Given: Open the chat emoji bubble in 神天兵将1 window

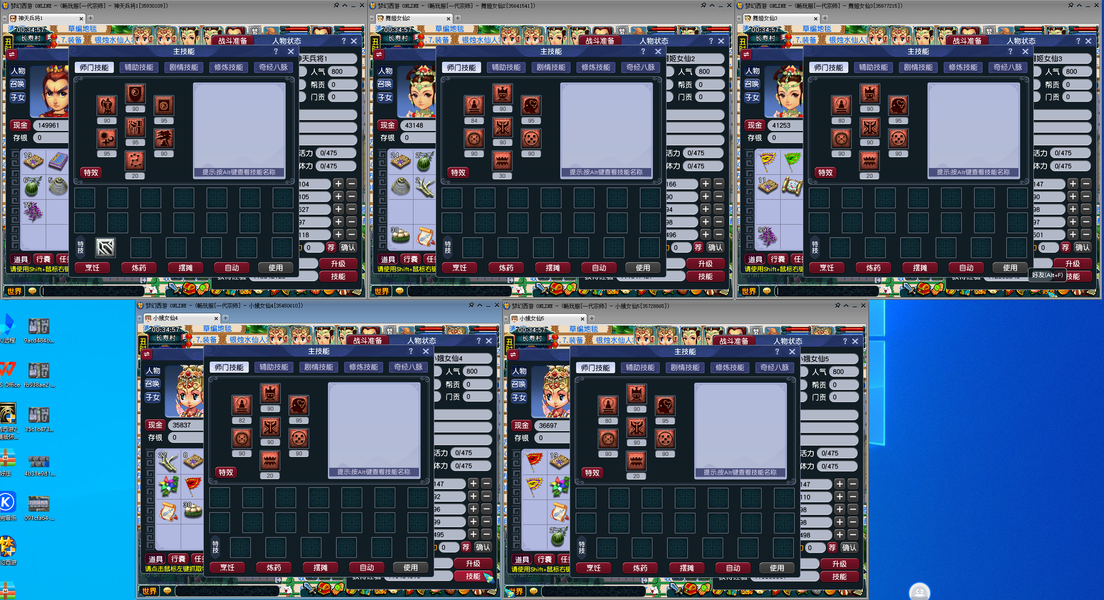Looking at the screenshot, I should 32,290.
